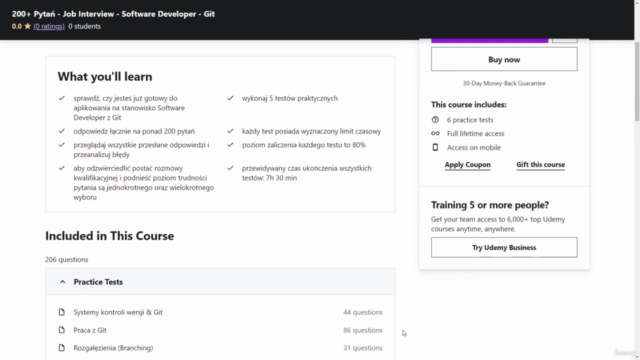Click Try Udemy Business button
Screen dimensions: 640x360
(x=504, y=247)
